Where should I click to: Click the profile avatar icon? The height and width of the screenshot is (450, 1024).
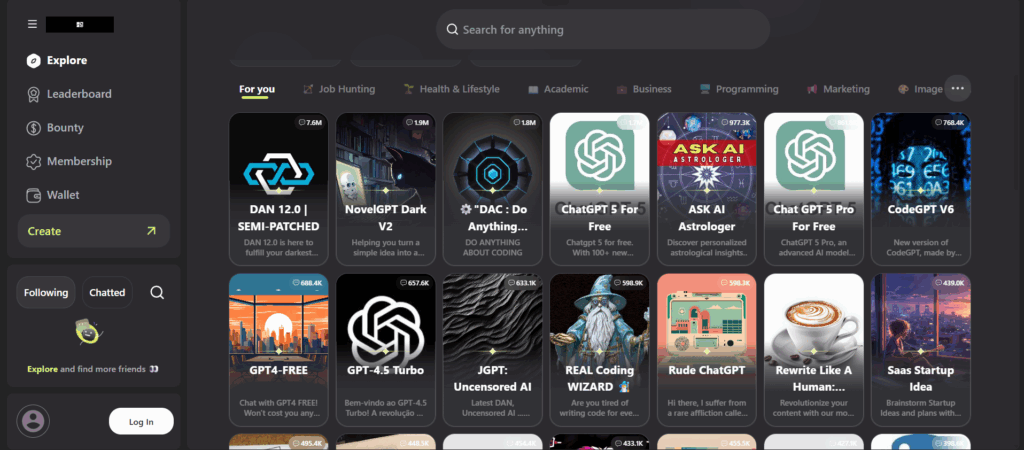click(x=34, y=421)
